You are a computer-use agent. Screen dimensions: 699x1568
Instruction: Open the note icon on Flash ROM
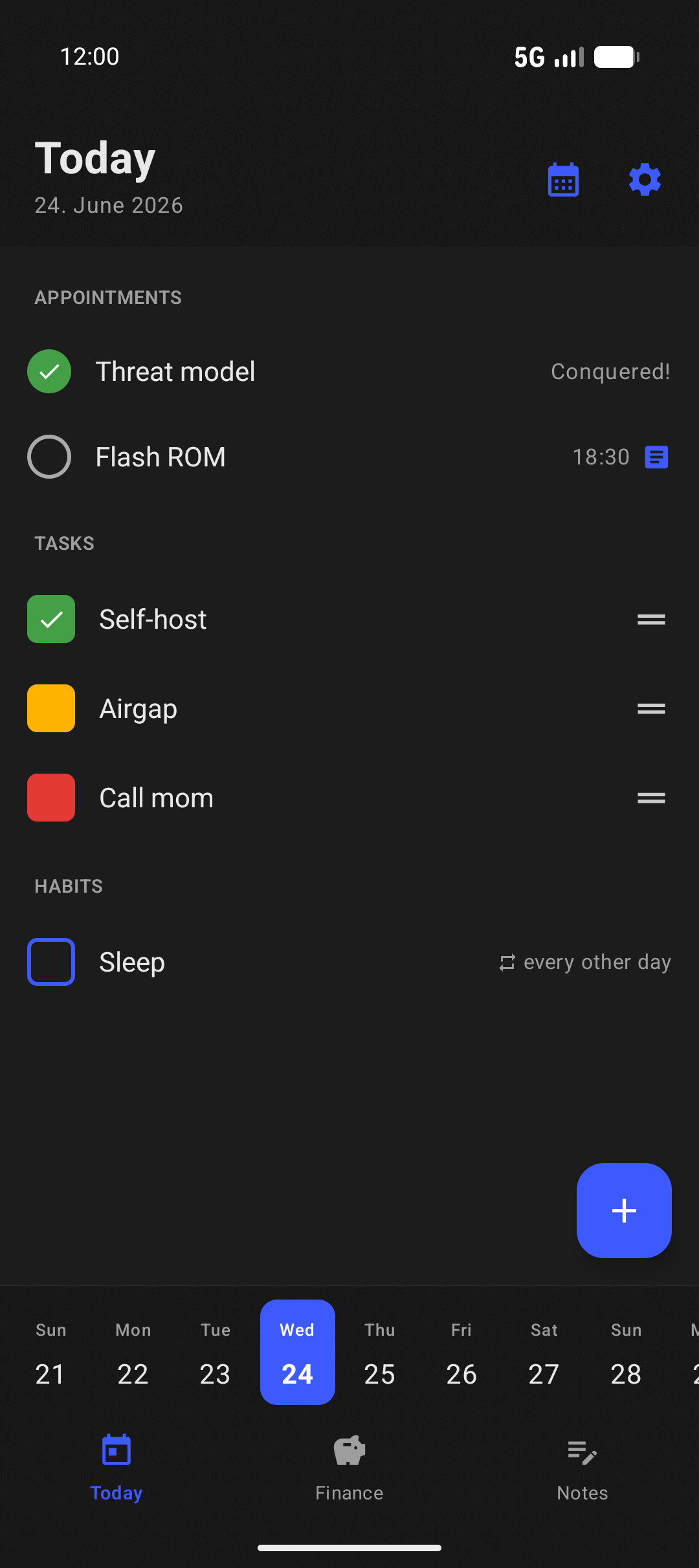(x=656, y=457)
